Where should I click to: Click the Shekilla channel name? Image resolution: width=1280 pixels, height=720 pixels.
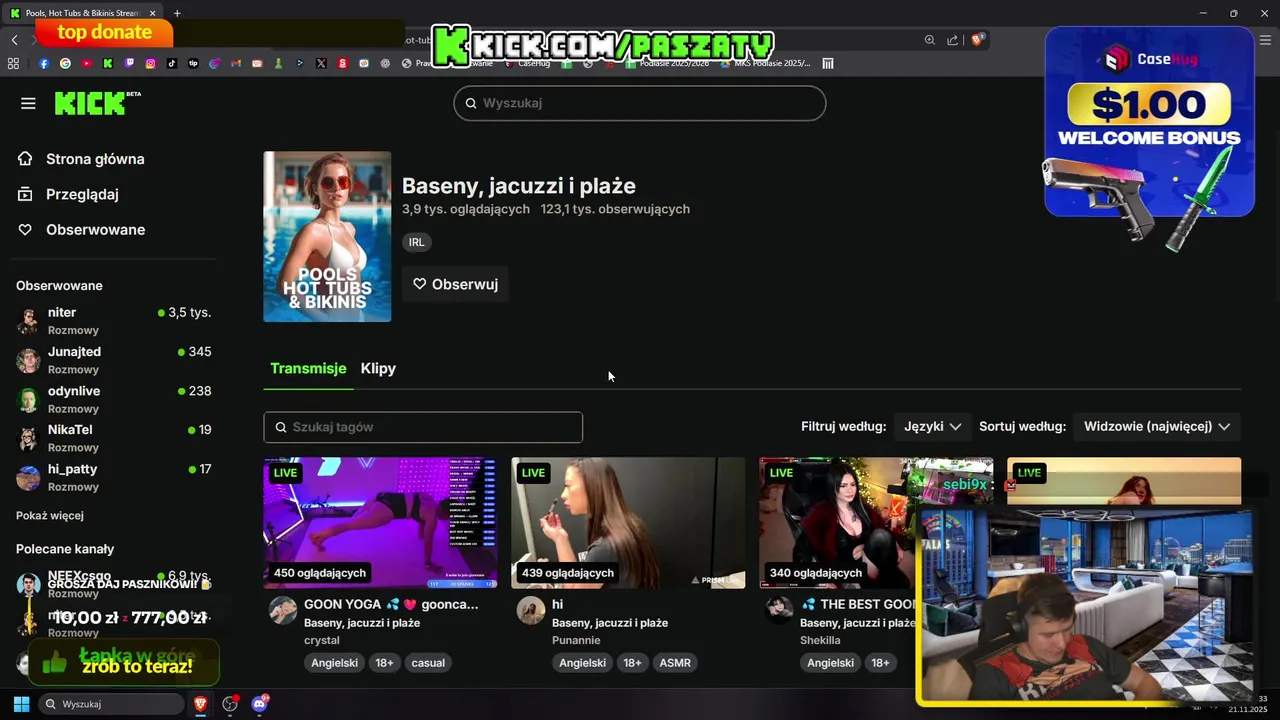pyautogui.click(x=820, y=640)
